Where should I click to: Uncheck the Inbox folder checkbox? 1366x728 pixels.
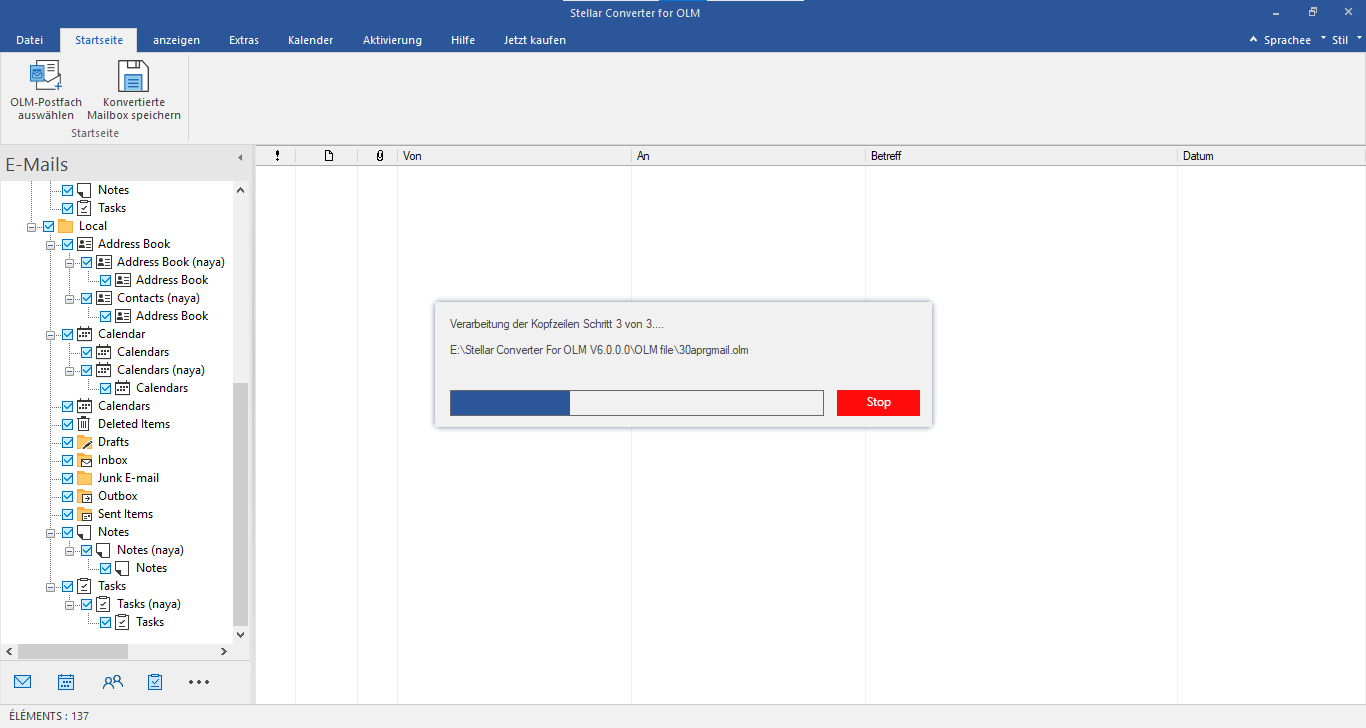68,460
